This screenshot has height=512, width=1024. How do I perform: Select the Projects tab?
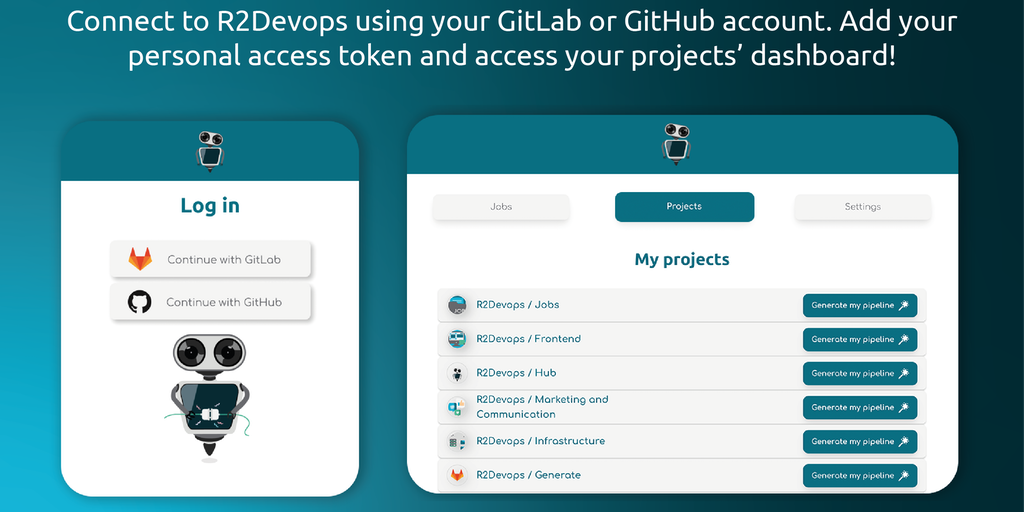click(x=684, y=206)
